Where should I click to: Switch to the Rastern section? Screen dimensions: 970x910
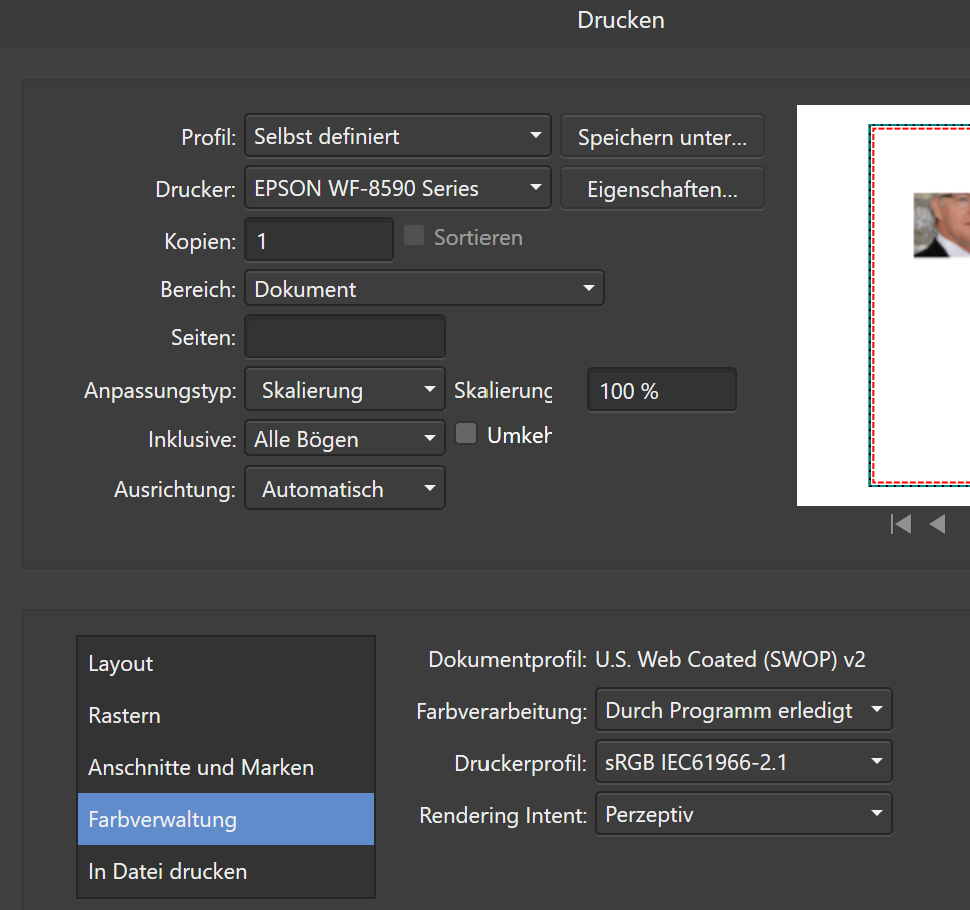(x=226, y=716)
